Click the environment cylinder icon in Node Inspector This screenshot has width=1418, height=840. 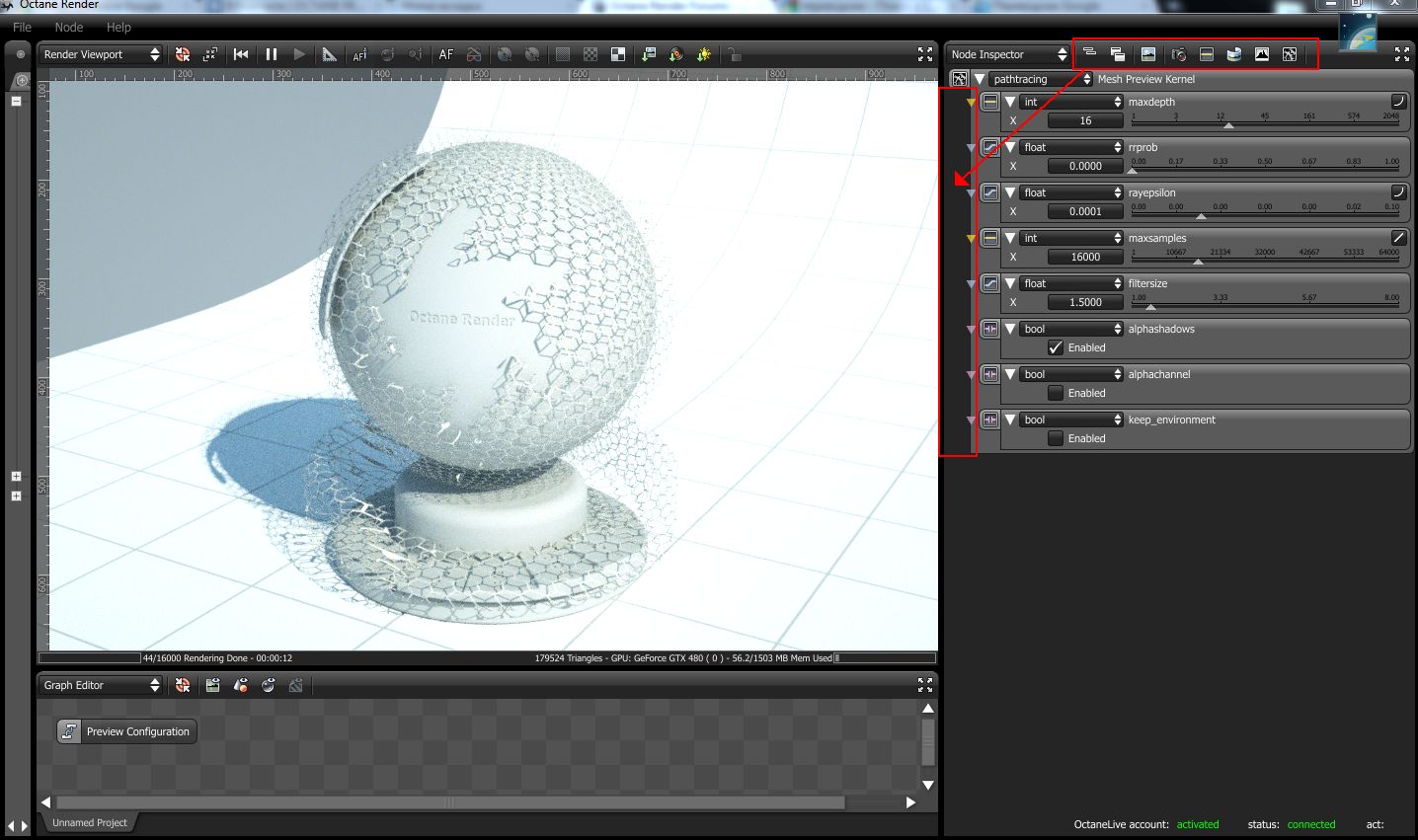click(1234, 54)
